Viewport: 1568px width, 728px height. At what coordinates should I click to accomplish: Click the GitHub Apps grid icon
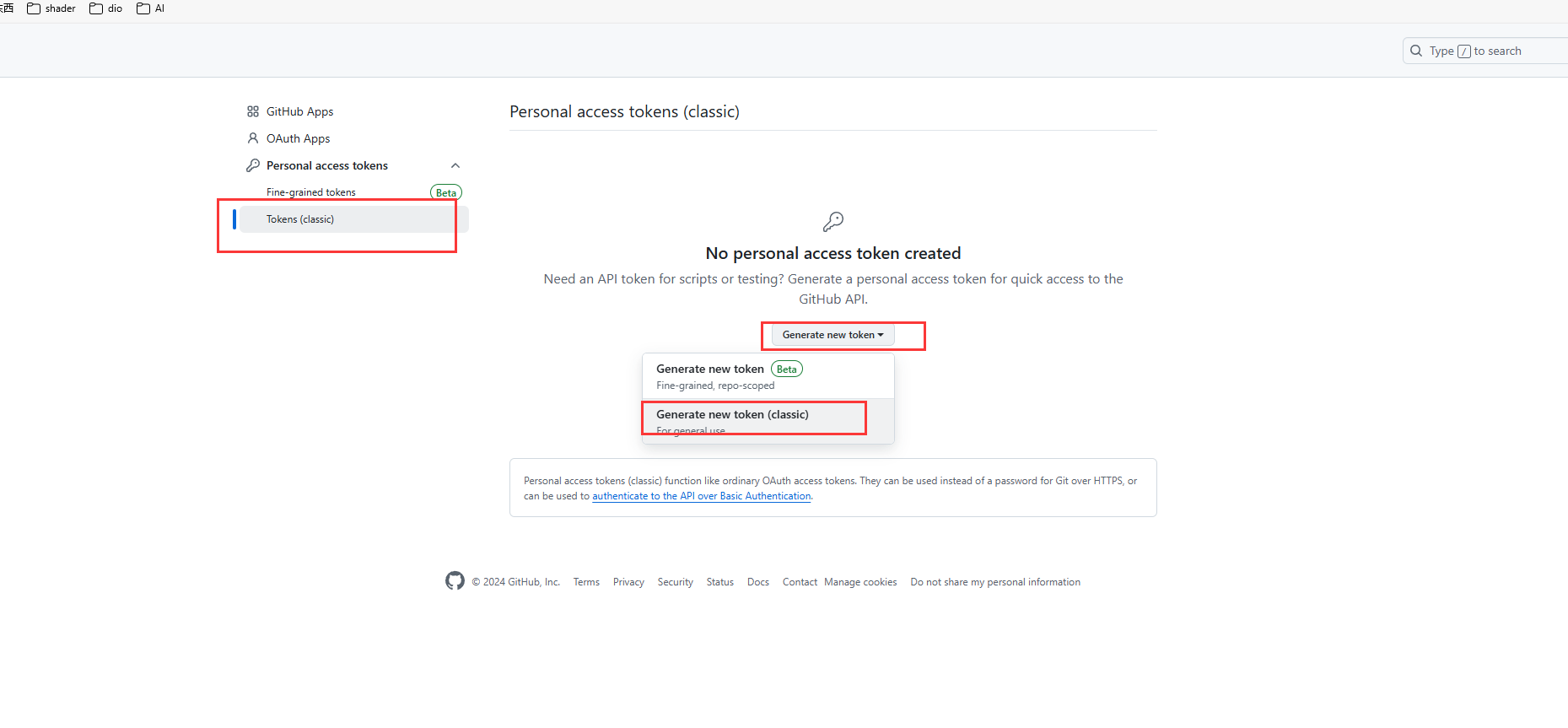coord(252,111)
